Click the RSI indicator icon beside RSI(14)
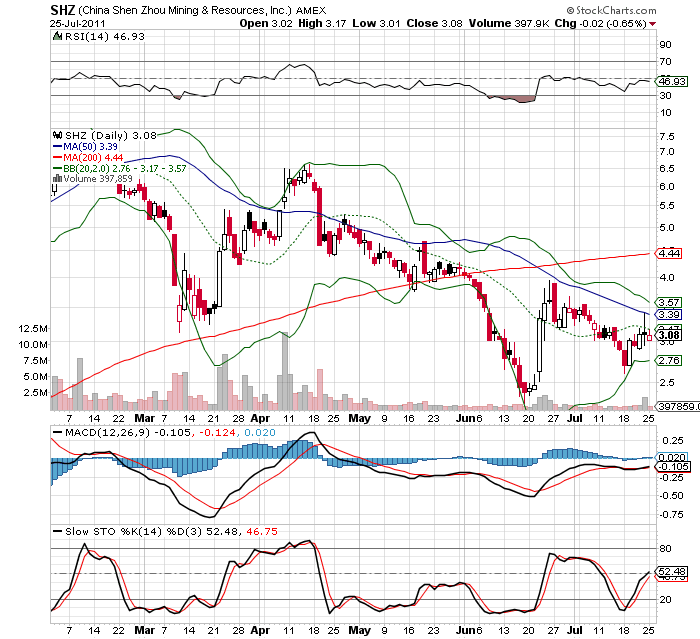Image resolution: width=700 pixels, height=639 pixels. 57,37
